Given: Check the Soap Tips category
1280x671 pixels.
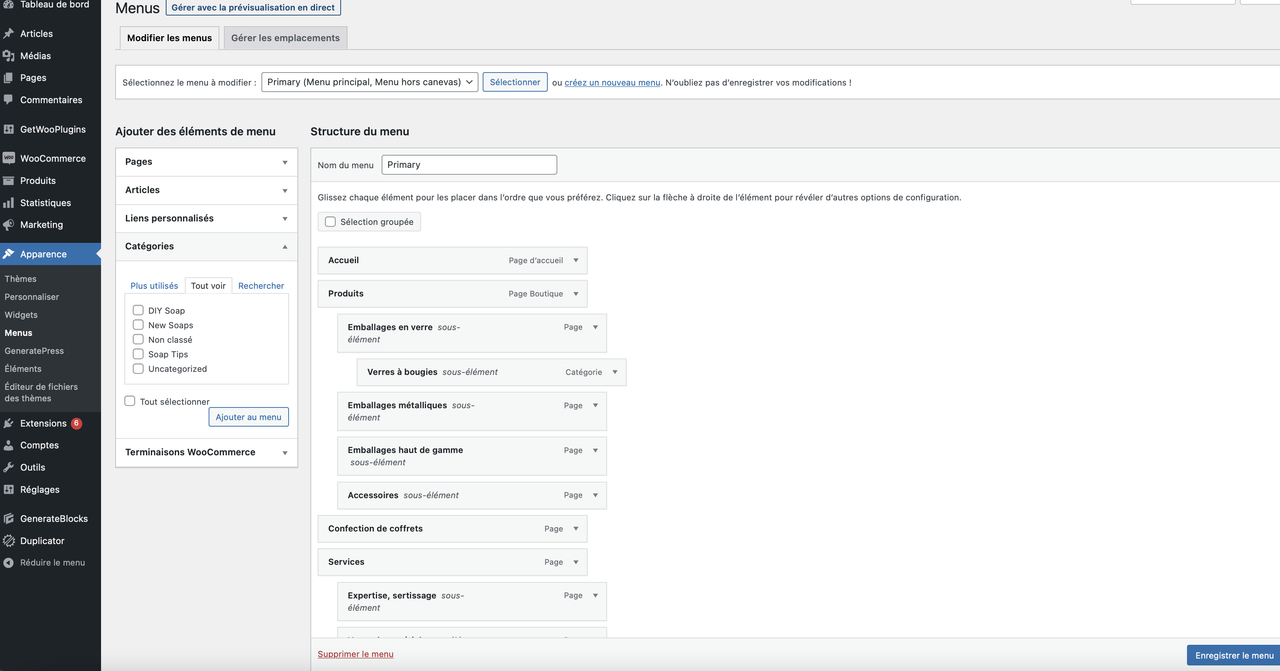Looking at the screenshot, I should click(x=138, y=354).
